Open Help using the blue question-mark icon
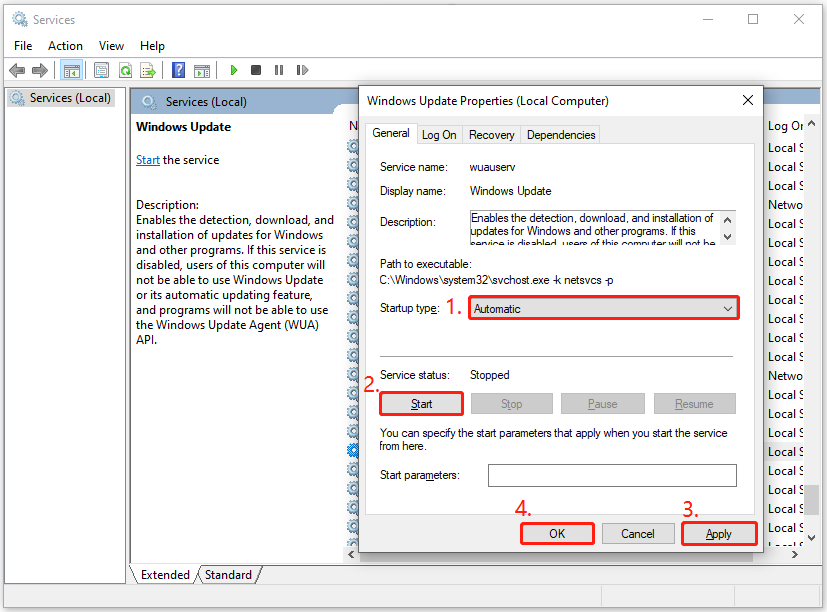 click(179, 70)
